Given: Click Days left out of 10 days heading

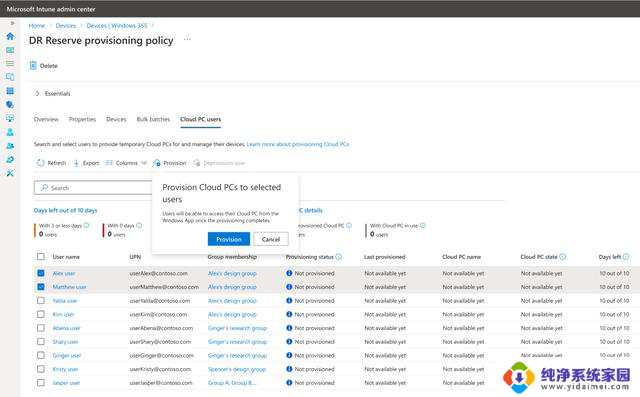Looking at the screenshot, I should pos(66,210).
